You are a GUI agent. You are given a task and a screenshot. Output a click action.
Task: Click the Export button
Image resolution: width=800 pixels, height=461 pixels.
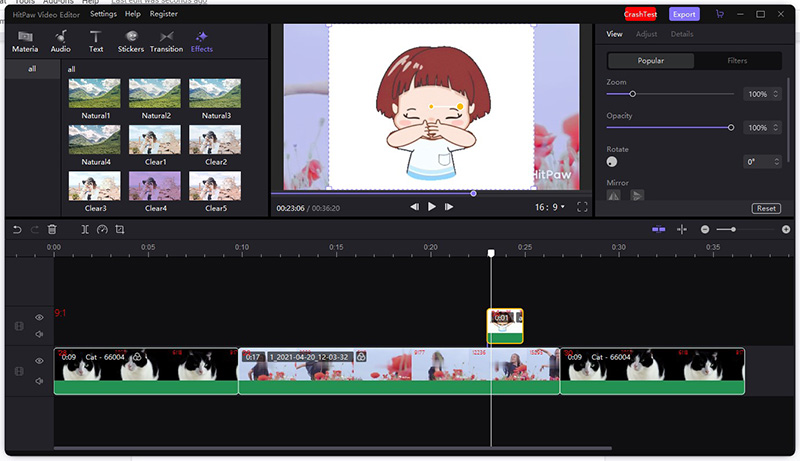coord(684,14)
